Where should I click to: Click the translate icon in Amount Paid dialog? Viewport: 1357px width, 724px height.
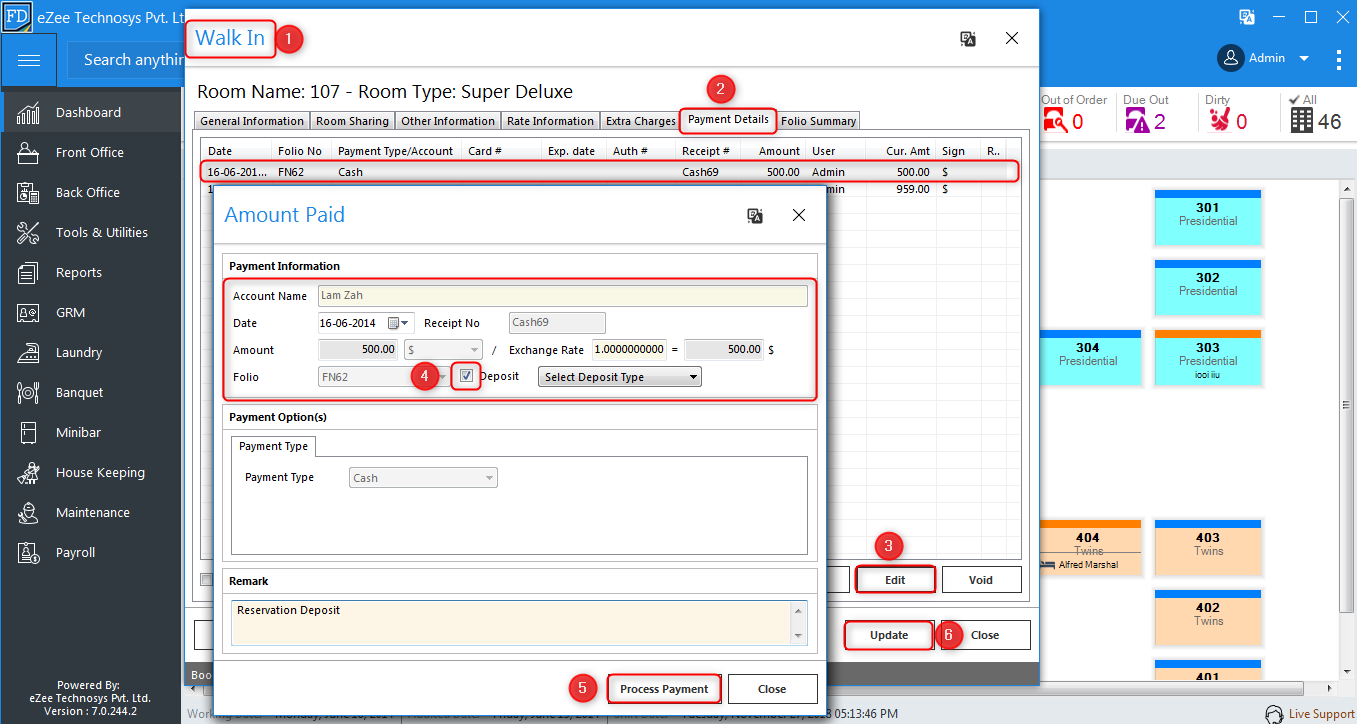coord(755,215)
